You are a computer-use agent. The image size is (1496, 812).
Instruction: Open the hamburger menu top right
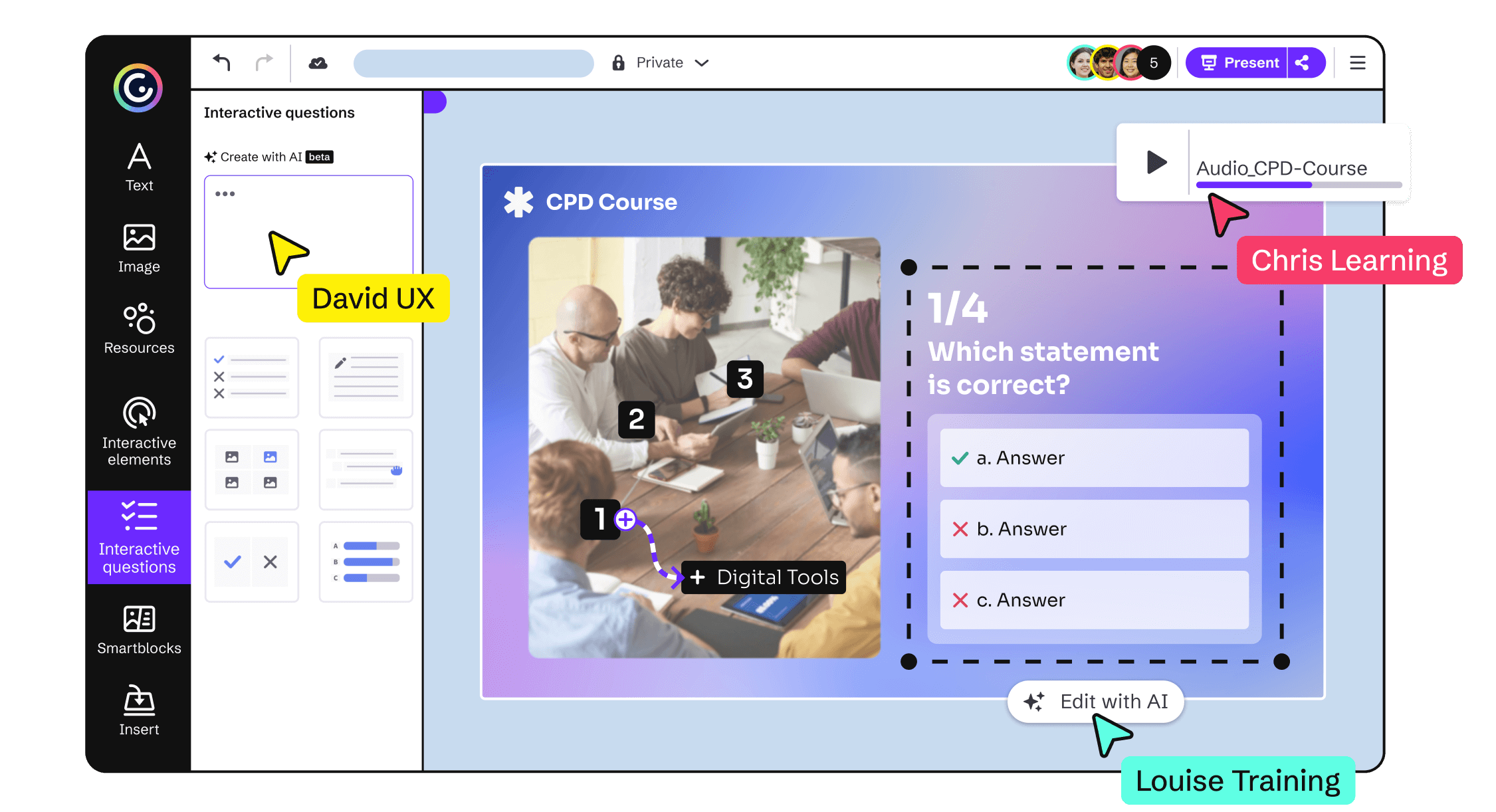click(1357, 63)
